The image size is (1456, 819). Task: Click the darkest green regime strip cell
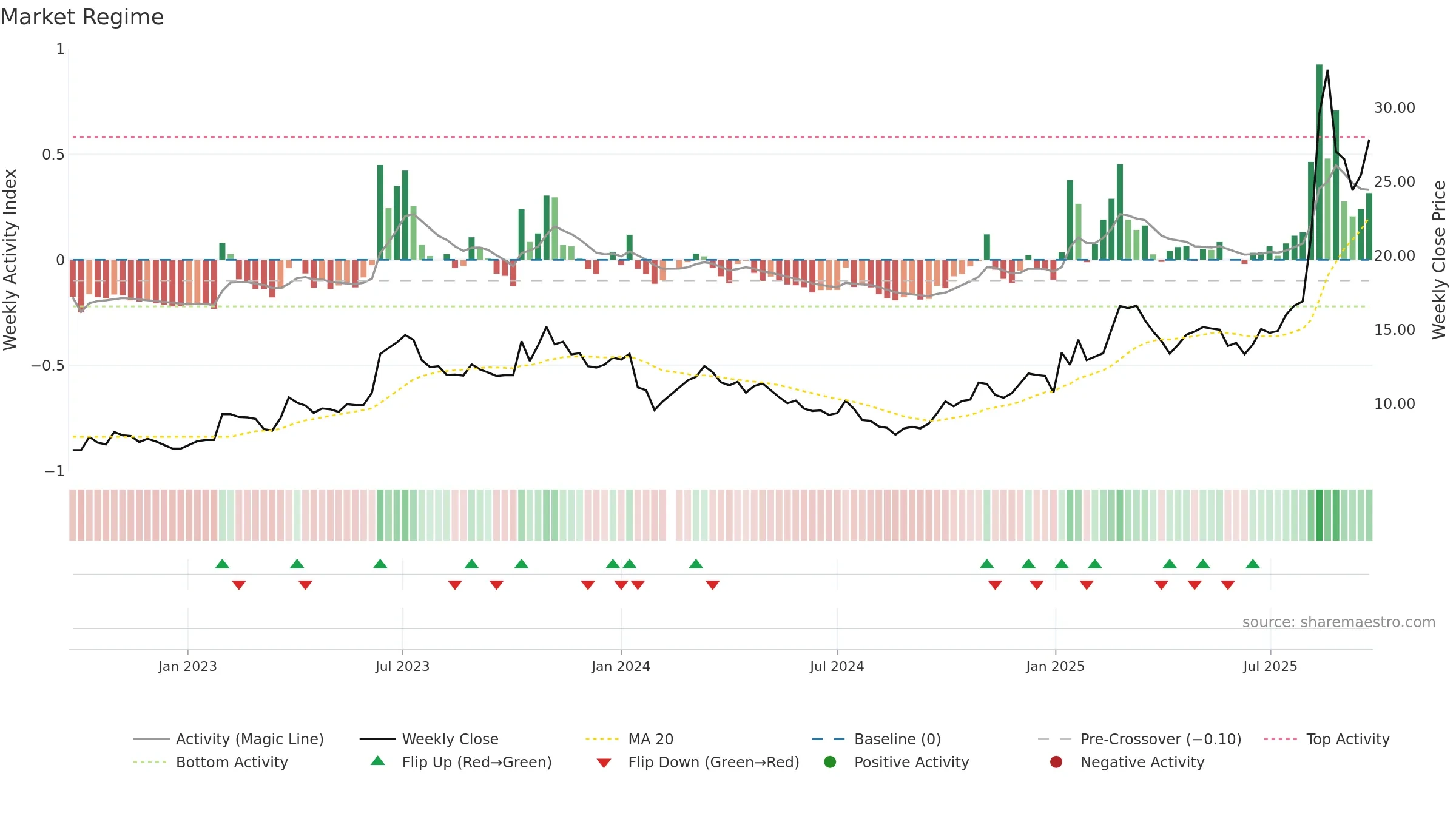click(x=1319, y=515)
